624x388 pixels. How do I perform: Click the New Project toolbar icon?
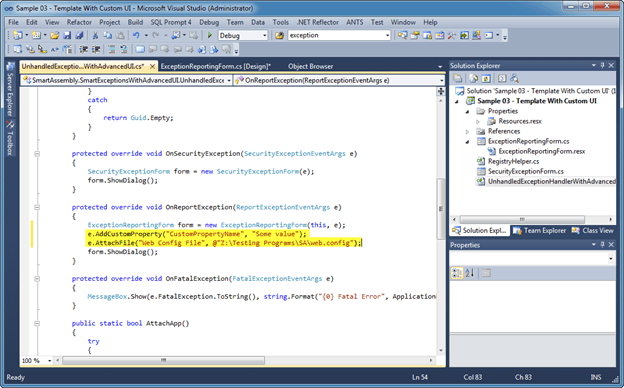(x=18, y=35)
